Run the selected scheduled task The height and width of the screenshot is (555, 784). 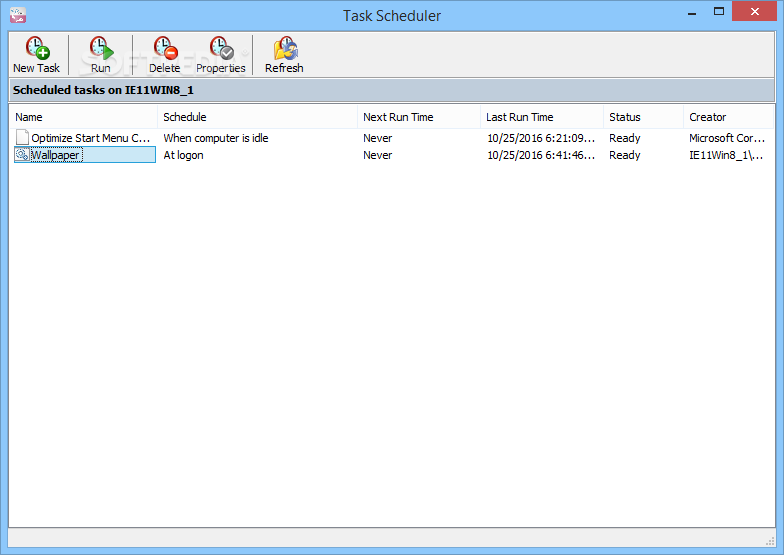click(100, 54)
